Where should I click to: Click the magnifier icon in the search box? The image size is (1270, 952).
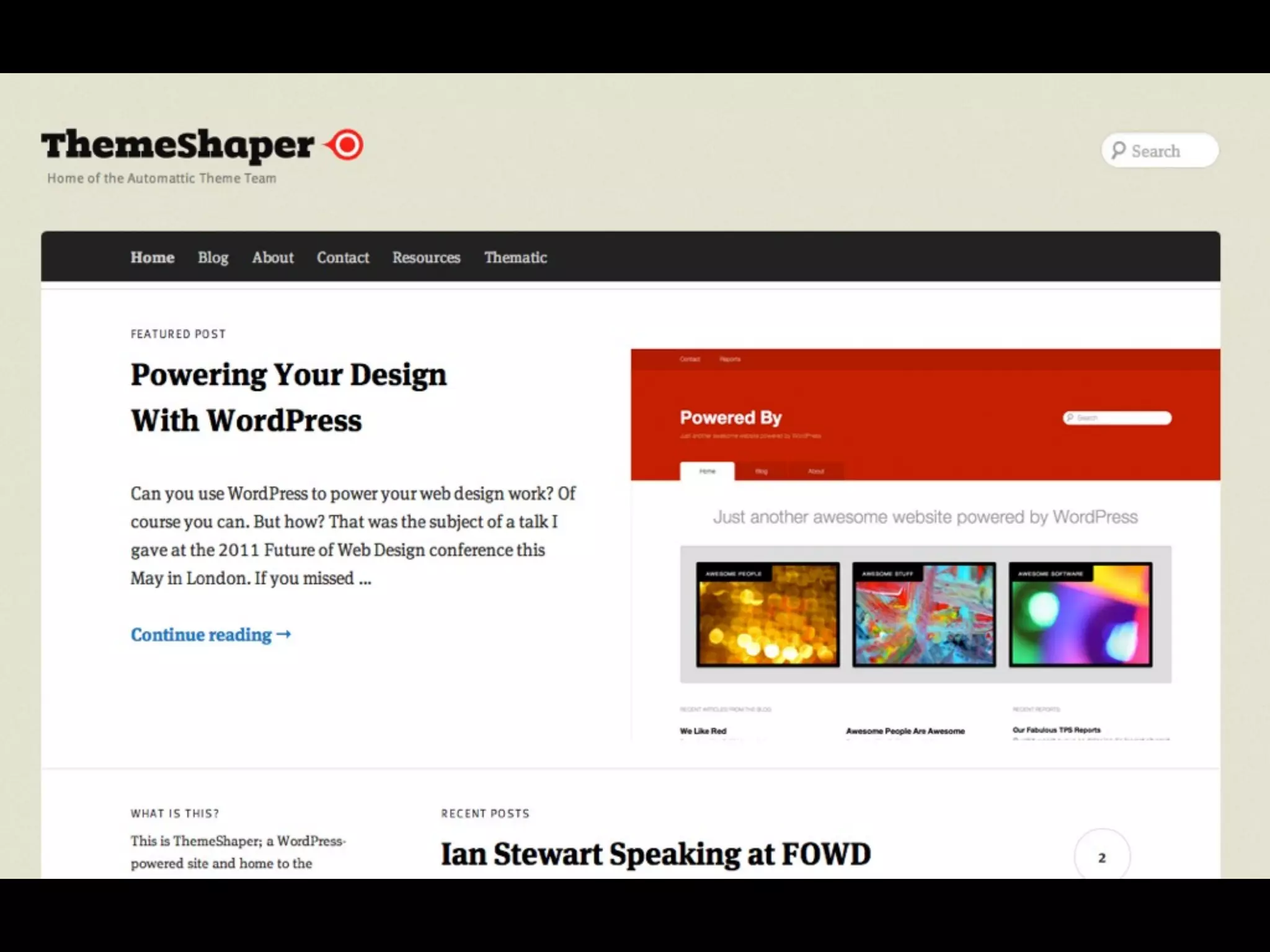1118,151
